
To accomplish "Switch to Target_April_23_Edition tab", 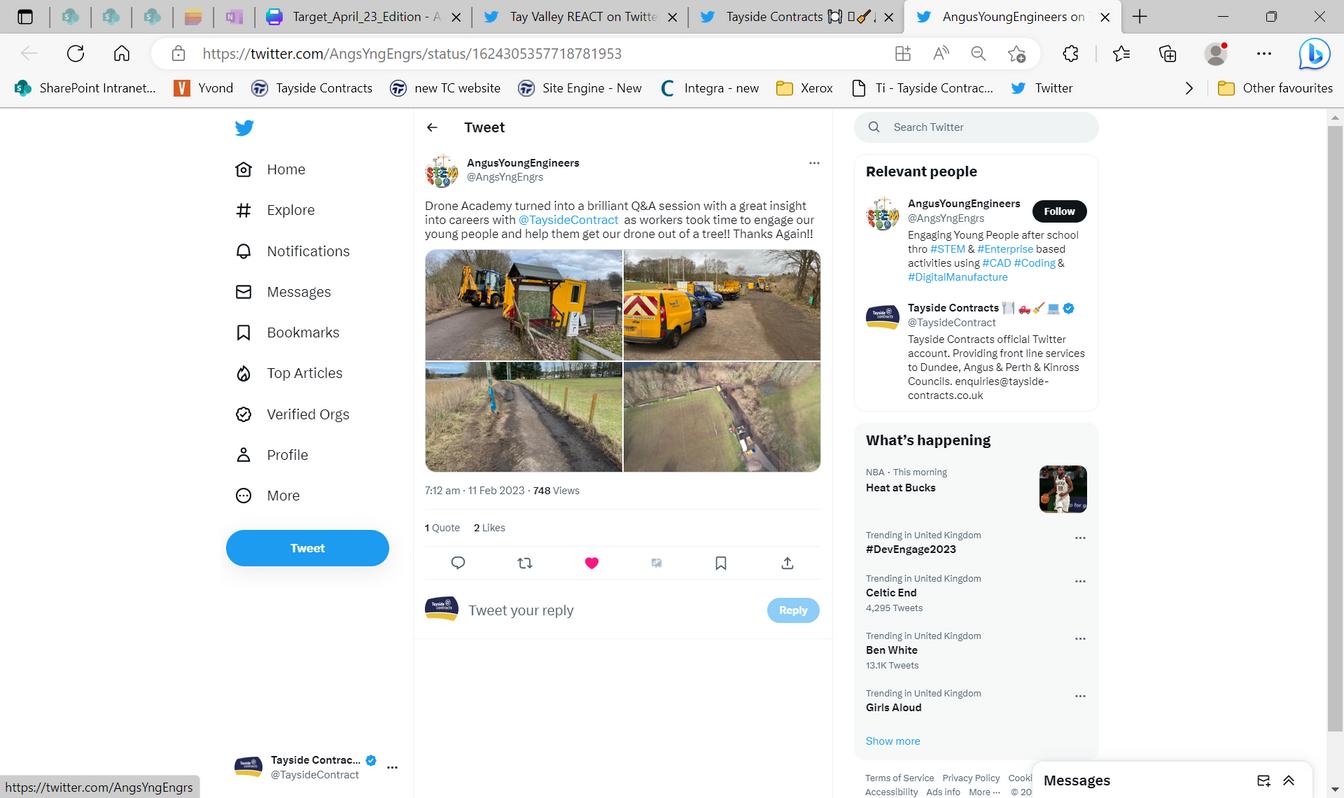I will (x=363, y=17).
